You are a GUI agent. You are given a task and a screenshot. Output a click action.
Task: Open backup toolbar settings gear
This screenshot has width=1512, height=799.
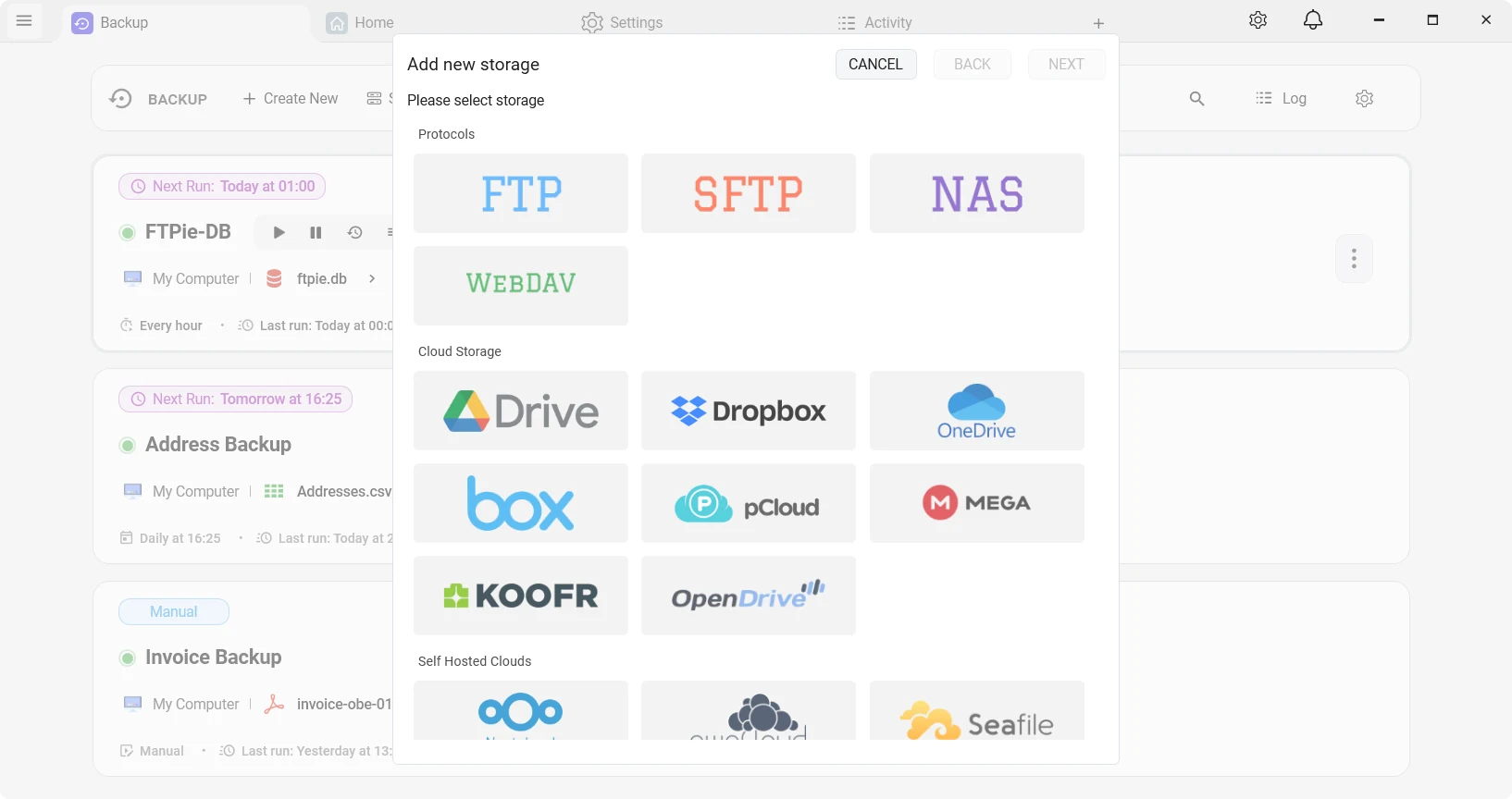(1364, 98)
